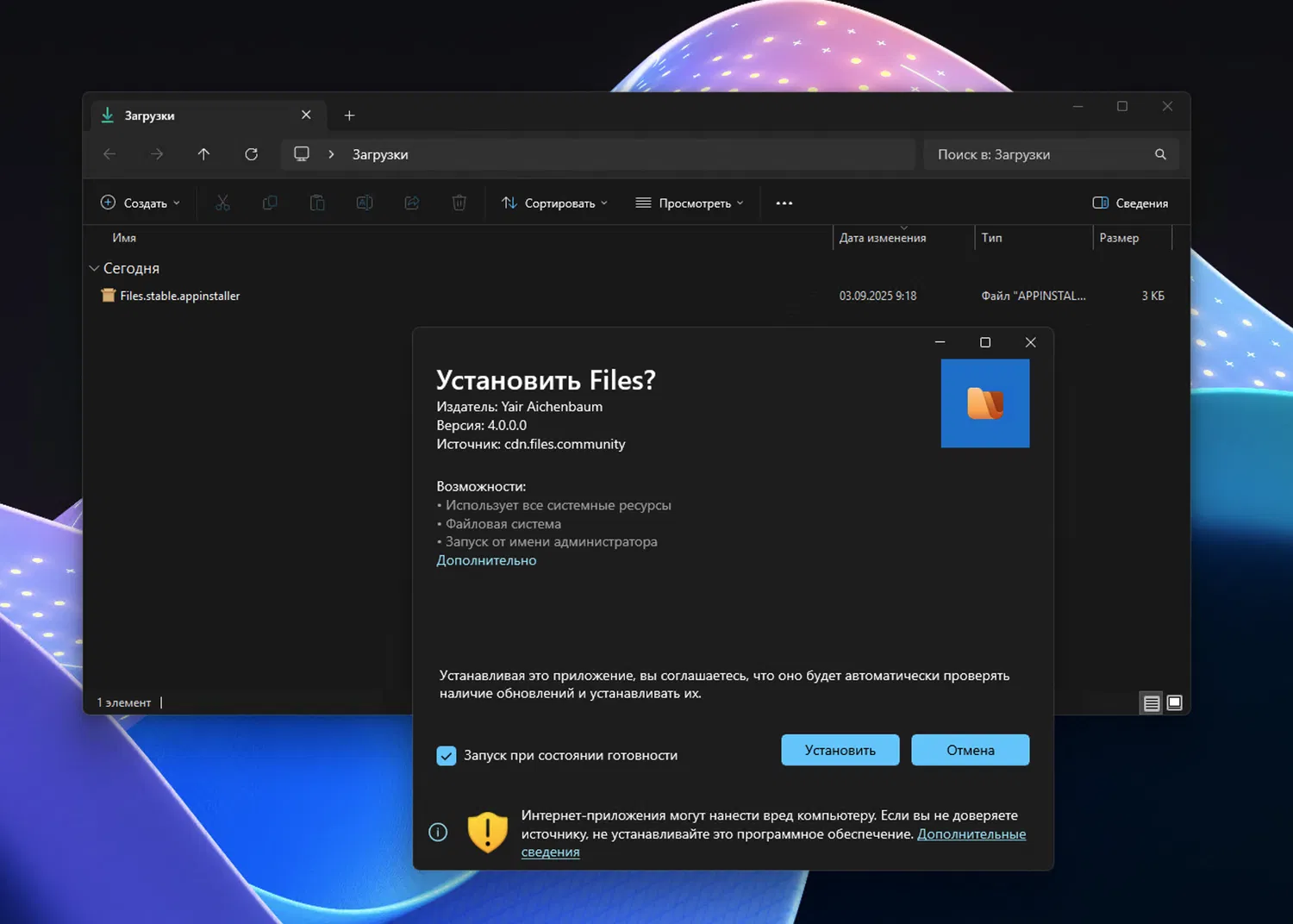Sort by Тип column header
This screenshot has height=924, width=1293.
pos(991,238)
